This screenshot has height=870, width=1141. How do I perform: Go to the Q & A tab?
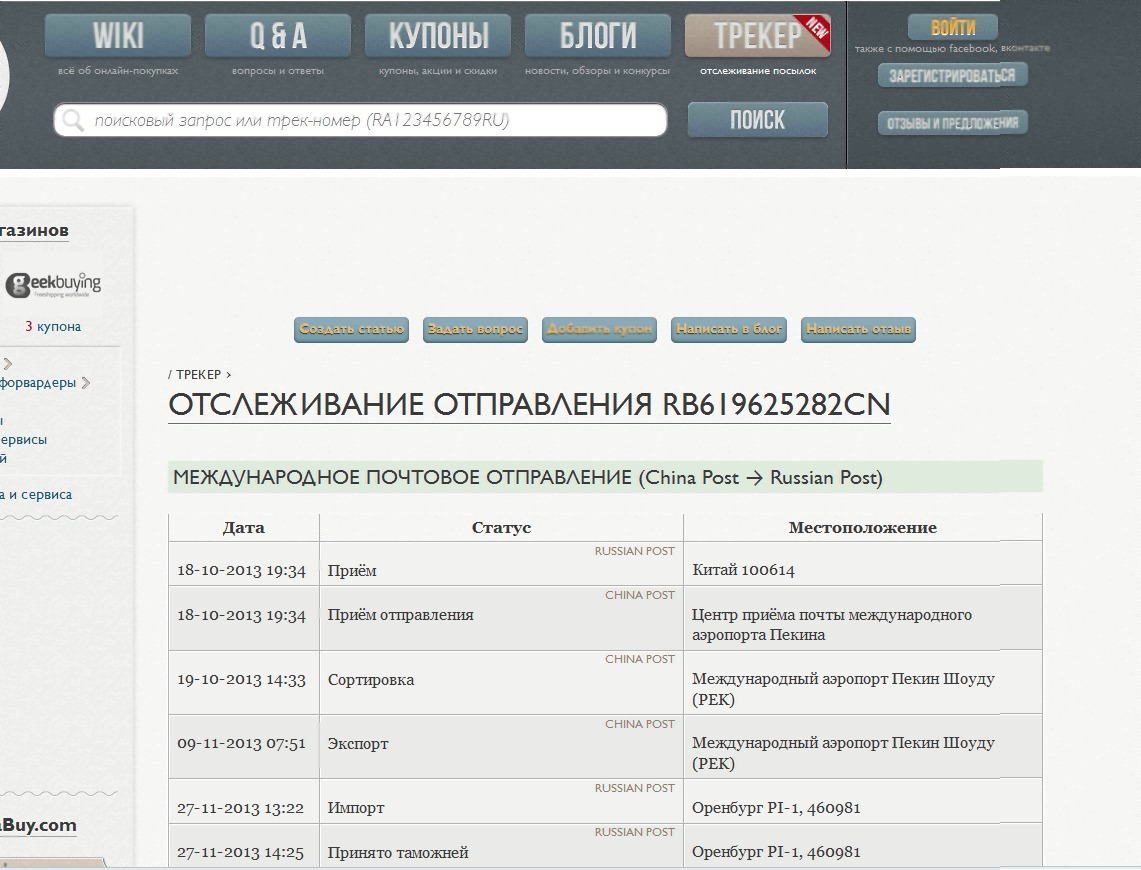click(x=278, y=37)
